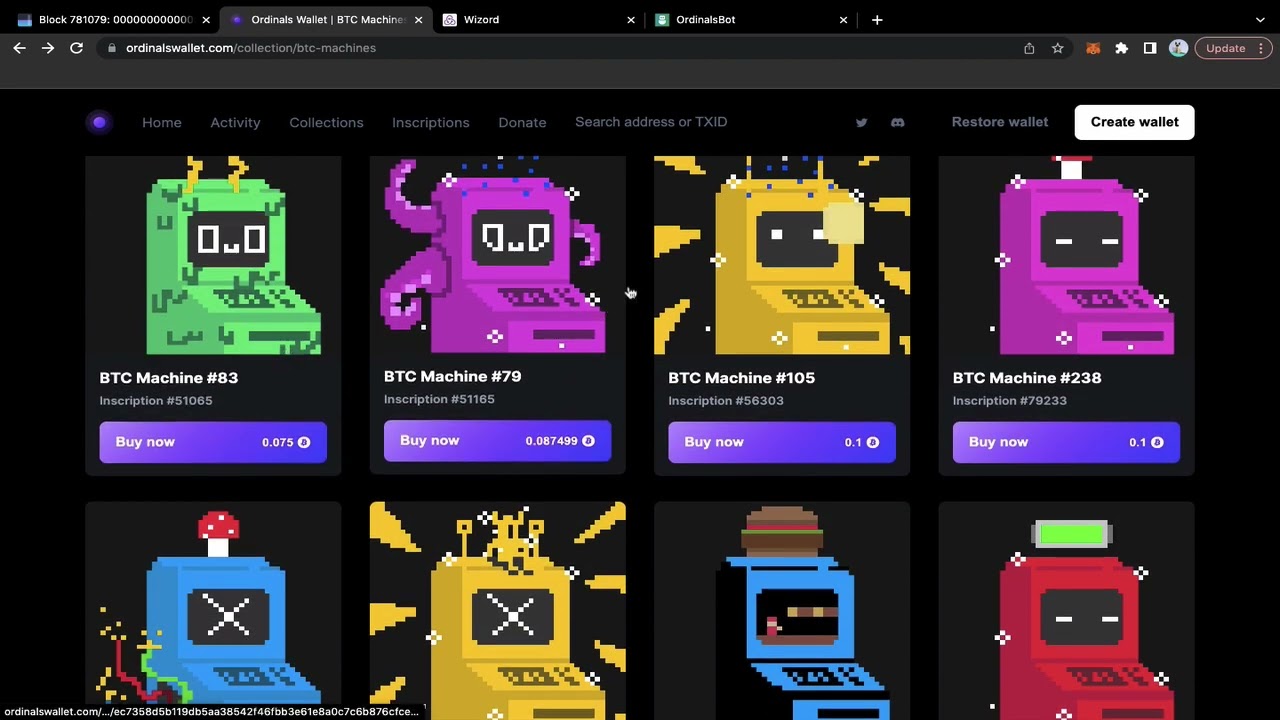The width and height of the screenshot is (1280, 720).
Task: Open the Home nav item
Action: click(162, 122)
